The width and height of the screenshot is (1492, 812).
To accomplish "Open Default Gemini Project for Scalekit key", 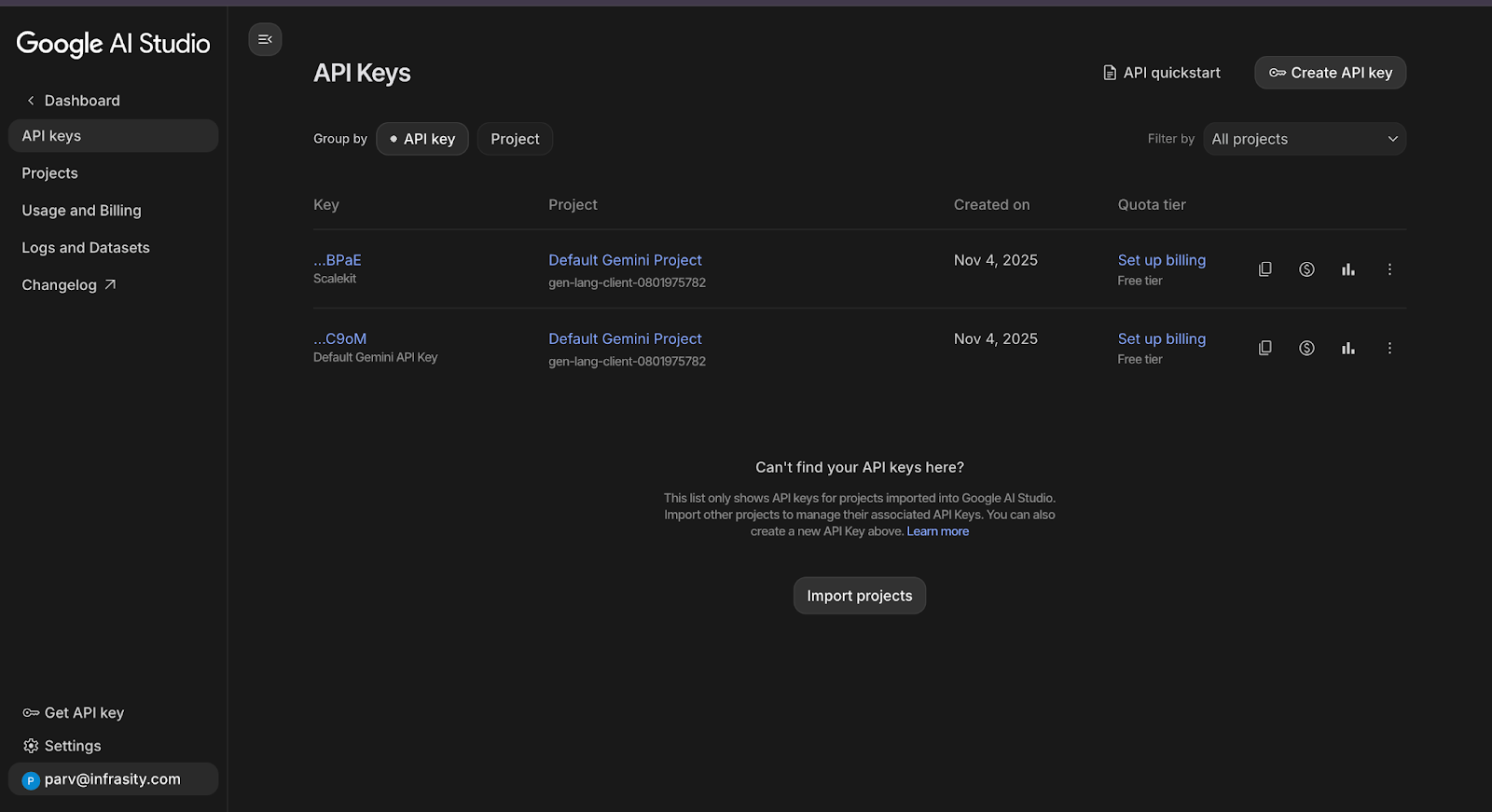I will pos(625,260).
